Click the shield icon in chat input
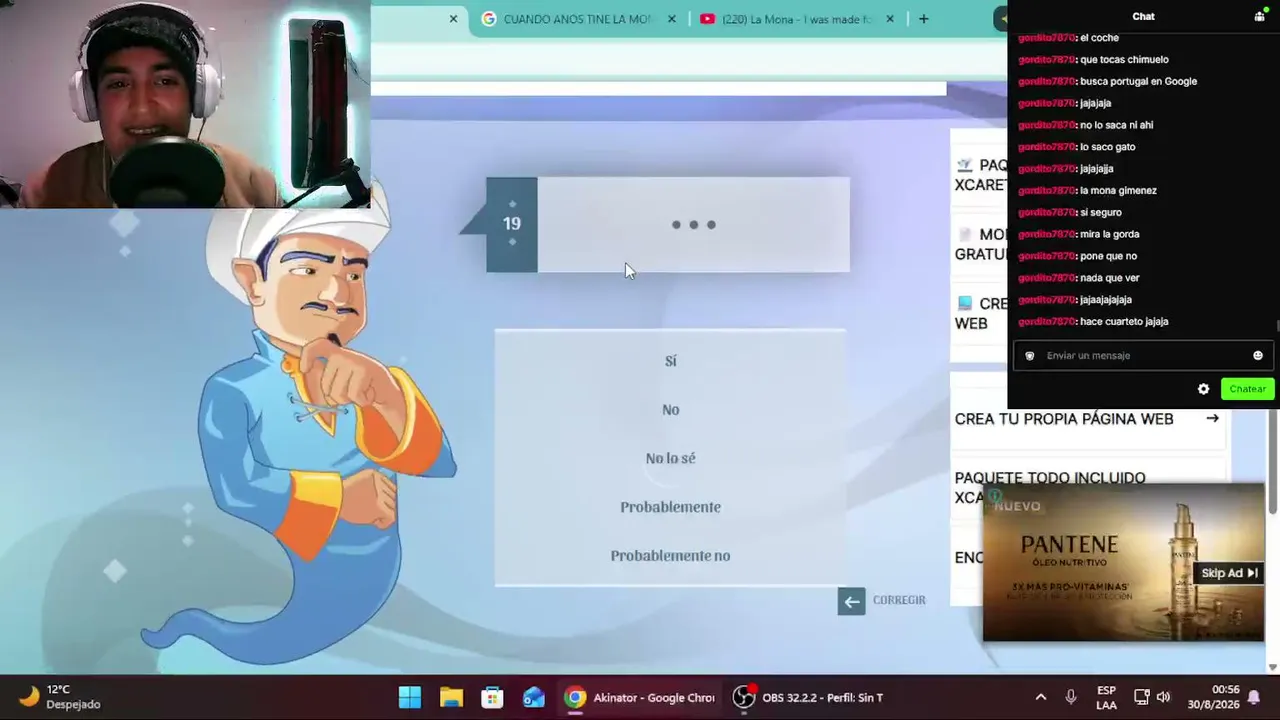The image size is (1280, 720). coord(1030,356)
